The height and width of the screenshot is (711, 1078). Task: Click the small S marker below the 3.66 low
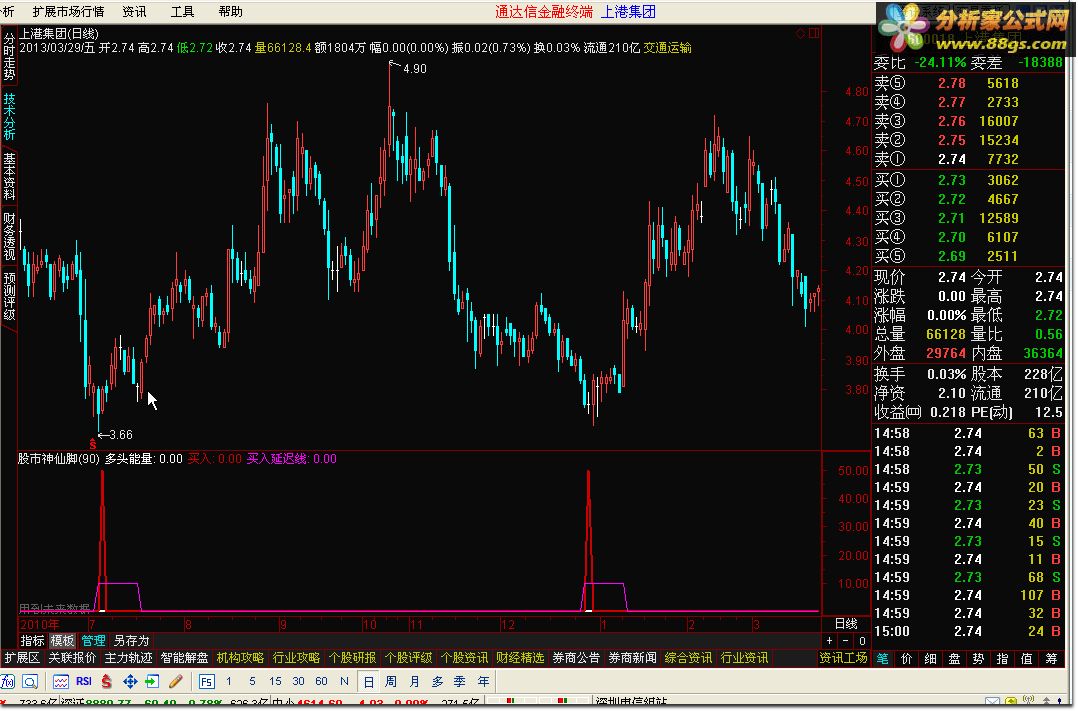point(93,444)
